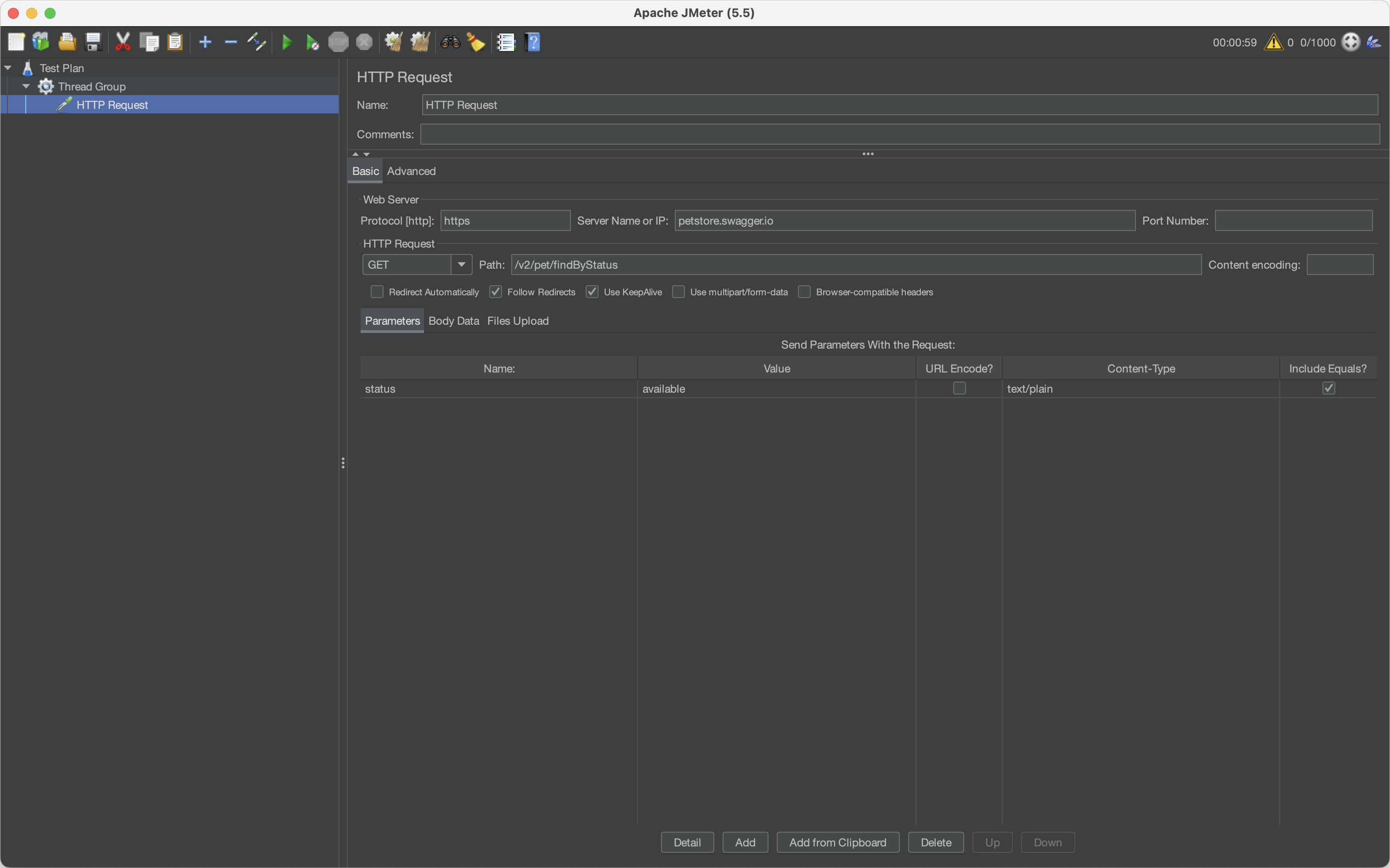Click the Start no pauses icon
Screen dimensions: 1390x868
click(x=312, y=42)
